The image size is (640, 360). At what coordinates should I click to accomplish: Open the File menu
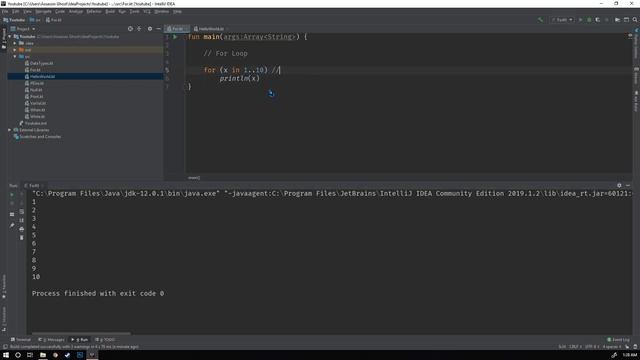pyautogui.click(x=5, y=11)
